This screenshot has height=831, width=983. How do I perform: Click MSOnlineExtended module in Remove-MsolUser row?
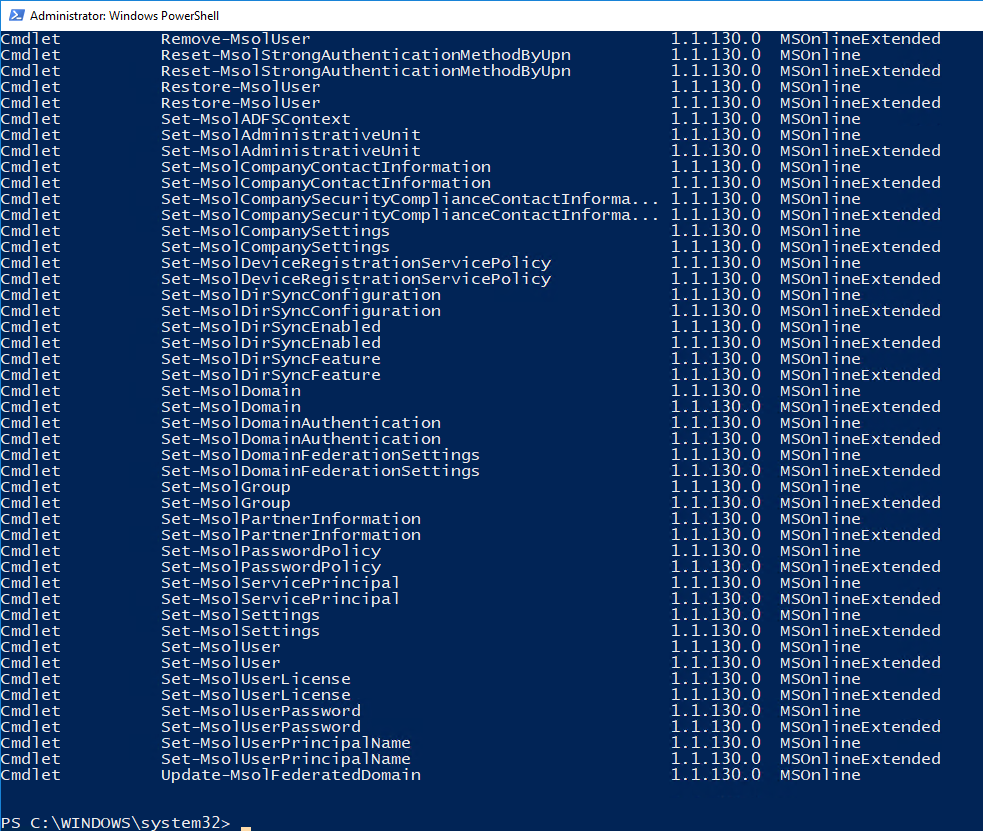[860, 39]
